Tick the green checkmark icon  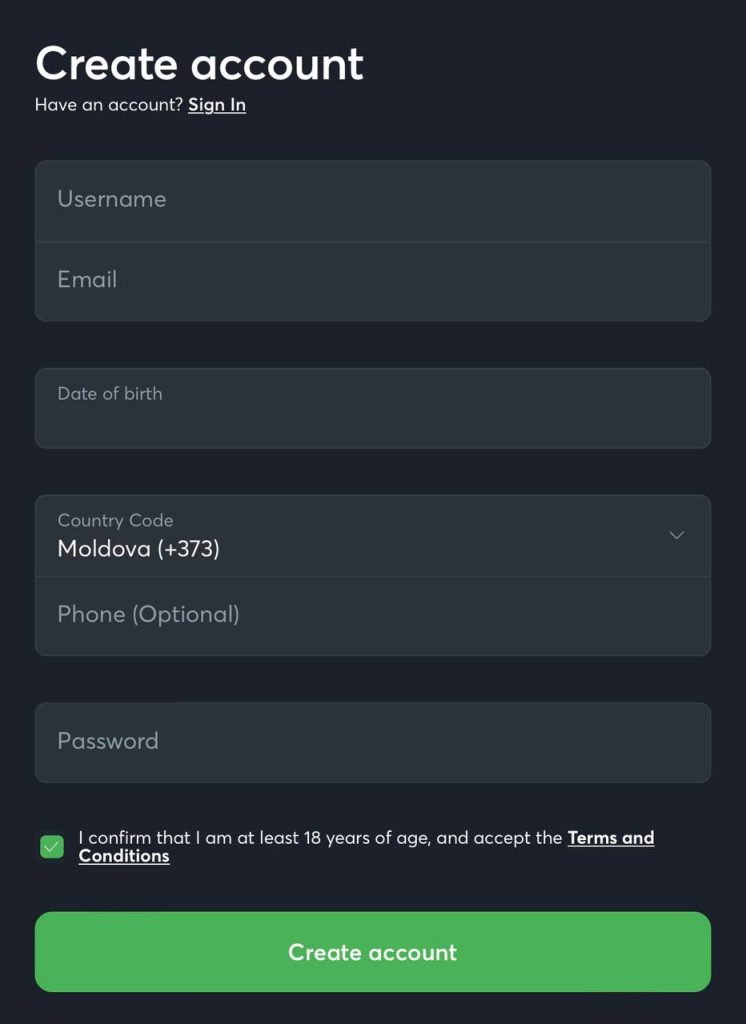[52, 847]
